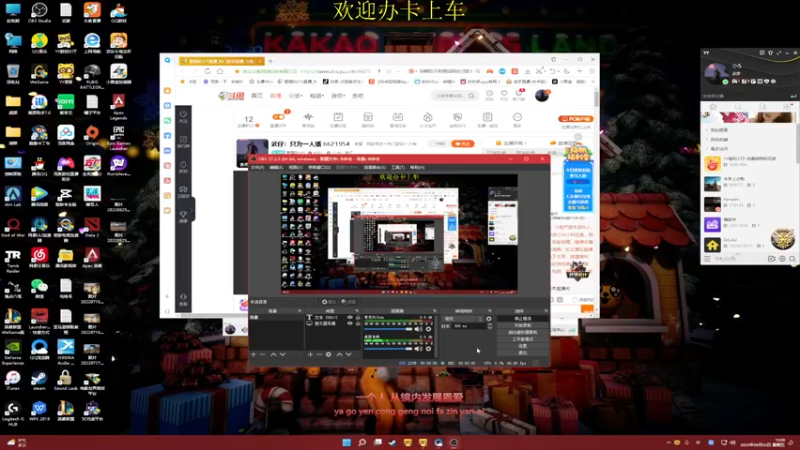
Task: Open the Dota 2 desktop shortcut
Action: [92, 228]
